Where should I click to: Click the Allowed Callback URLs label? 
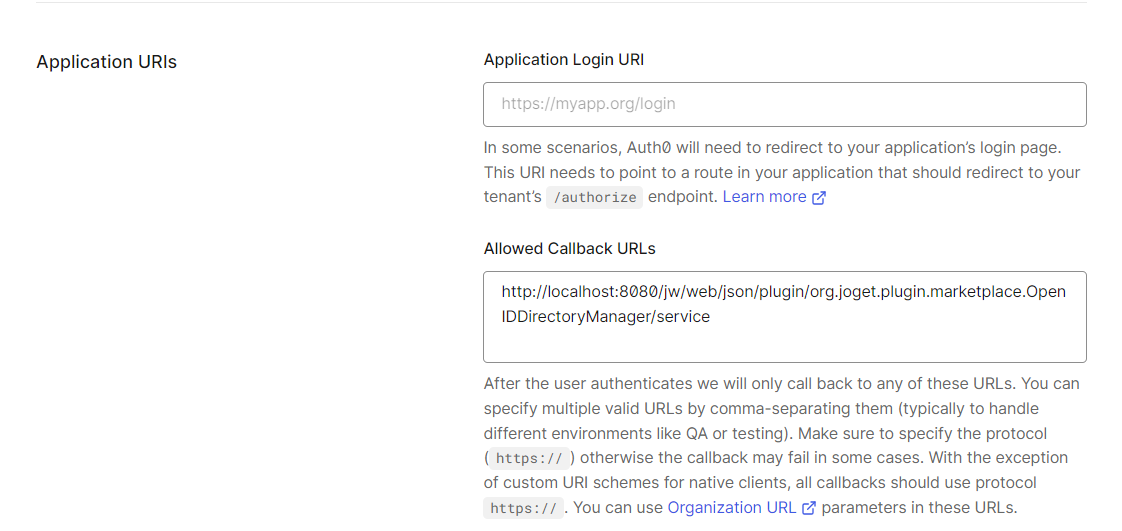(569, 248)
